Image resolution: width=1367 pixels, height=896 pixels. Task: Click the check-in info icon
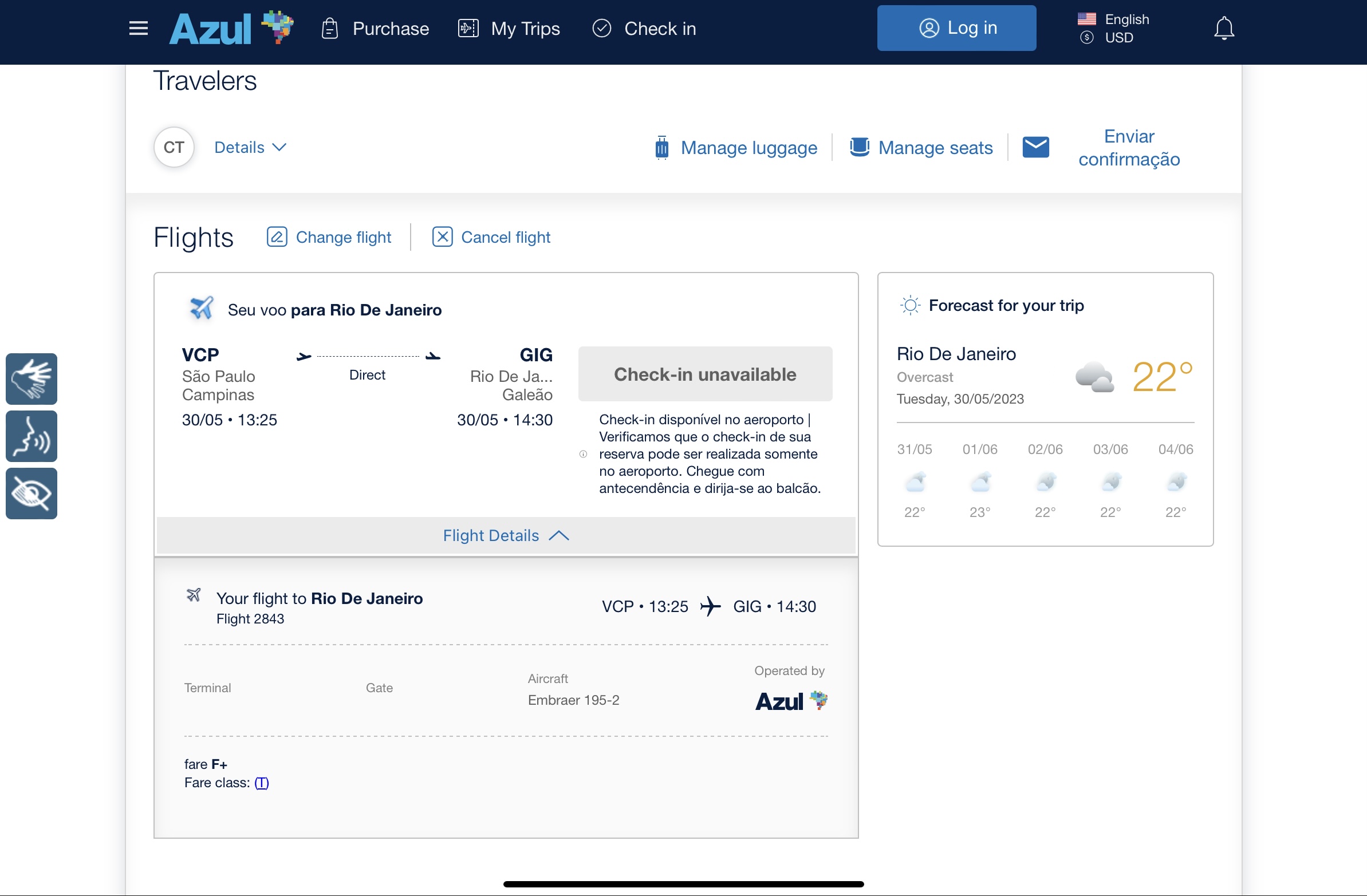(583, 455)
